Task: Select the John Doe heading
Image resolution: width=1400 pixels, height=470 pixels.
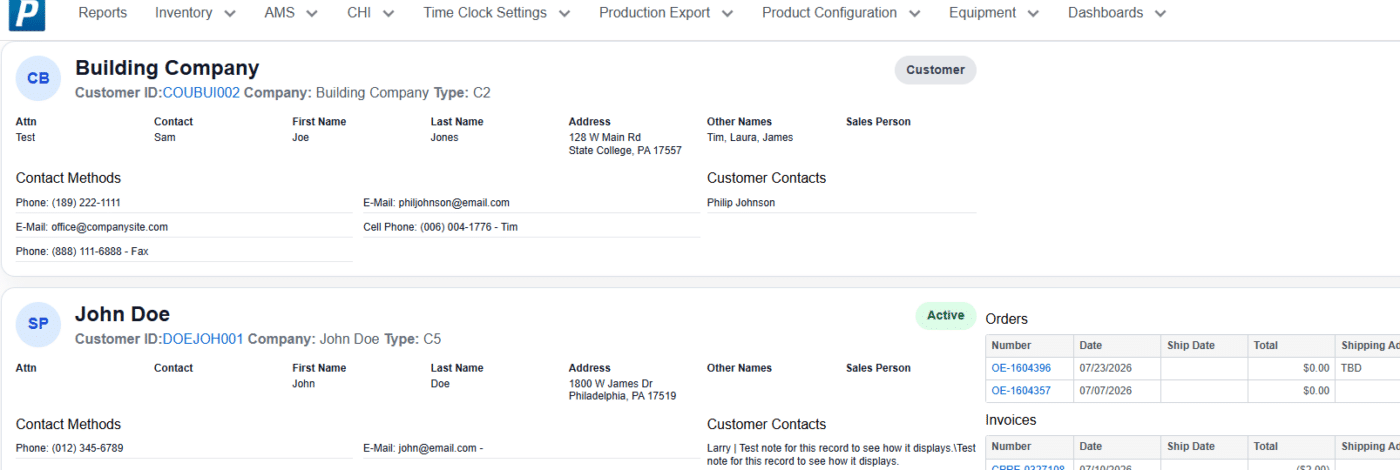Action: (122, 314)
